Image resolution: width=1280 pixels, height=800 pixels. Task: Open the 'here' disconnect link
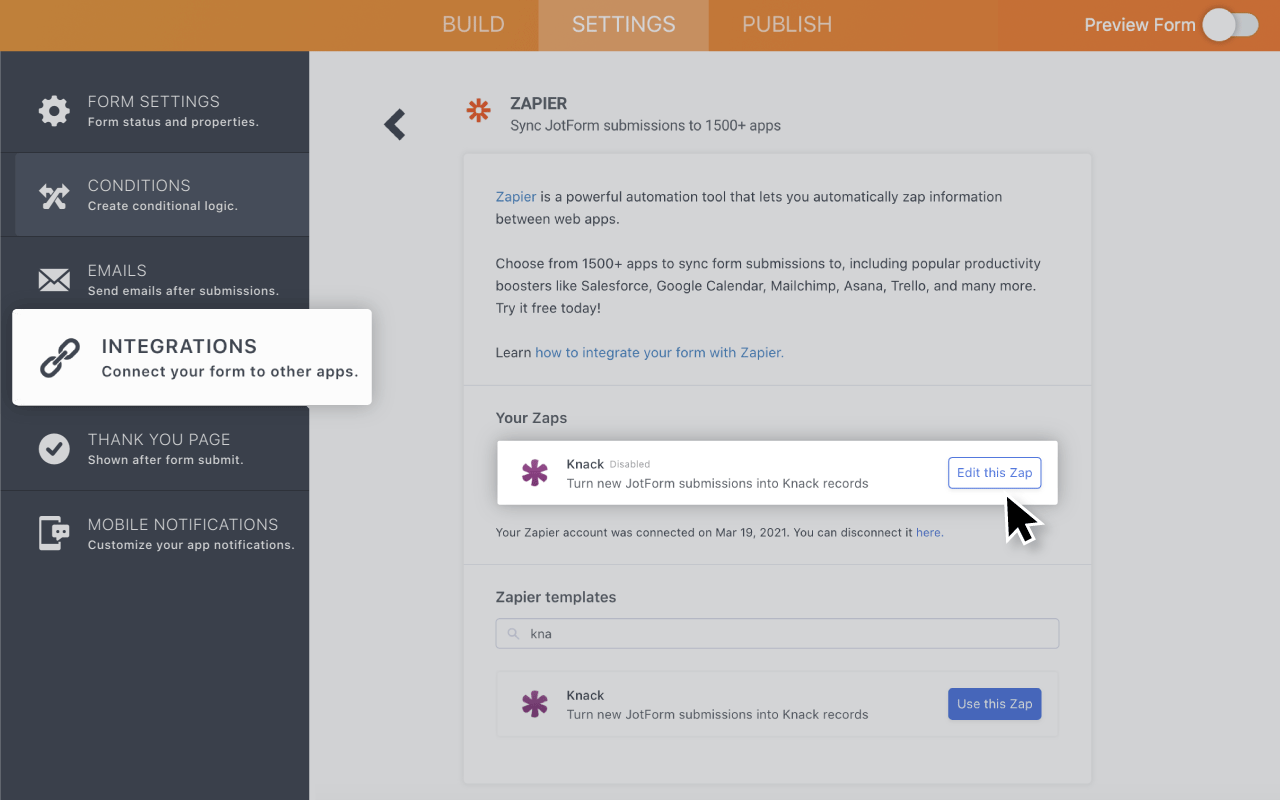tap(928, 532)
